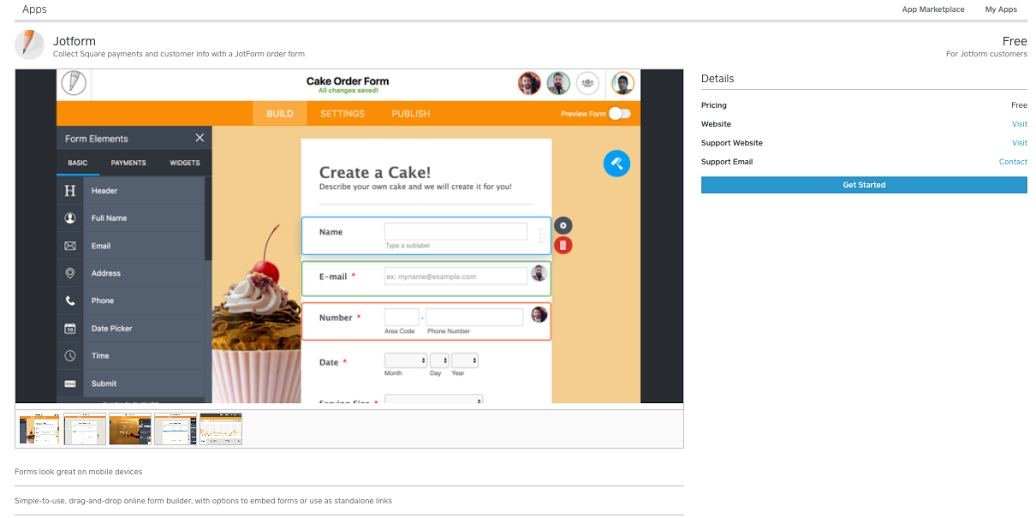1036x518 pixels.
Task: Toggle the Preview Form switch
Action: pos(620,114)
